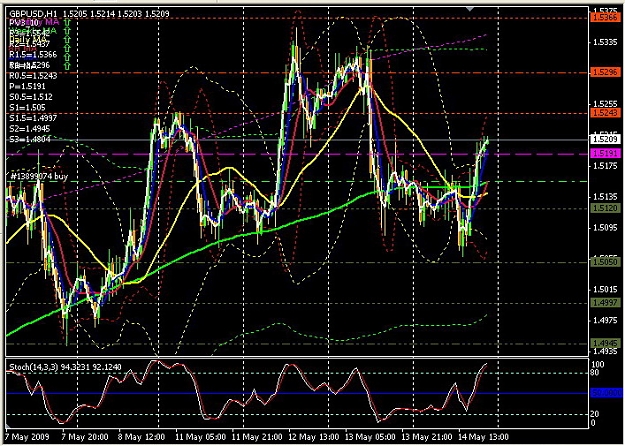The width and height of the screenshot is (625, 446).
Task: Select the S1=1.505 support label
Action: tap(27, 108)
